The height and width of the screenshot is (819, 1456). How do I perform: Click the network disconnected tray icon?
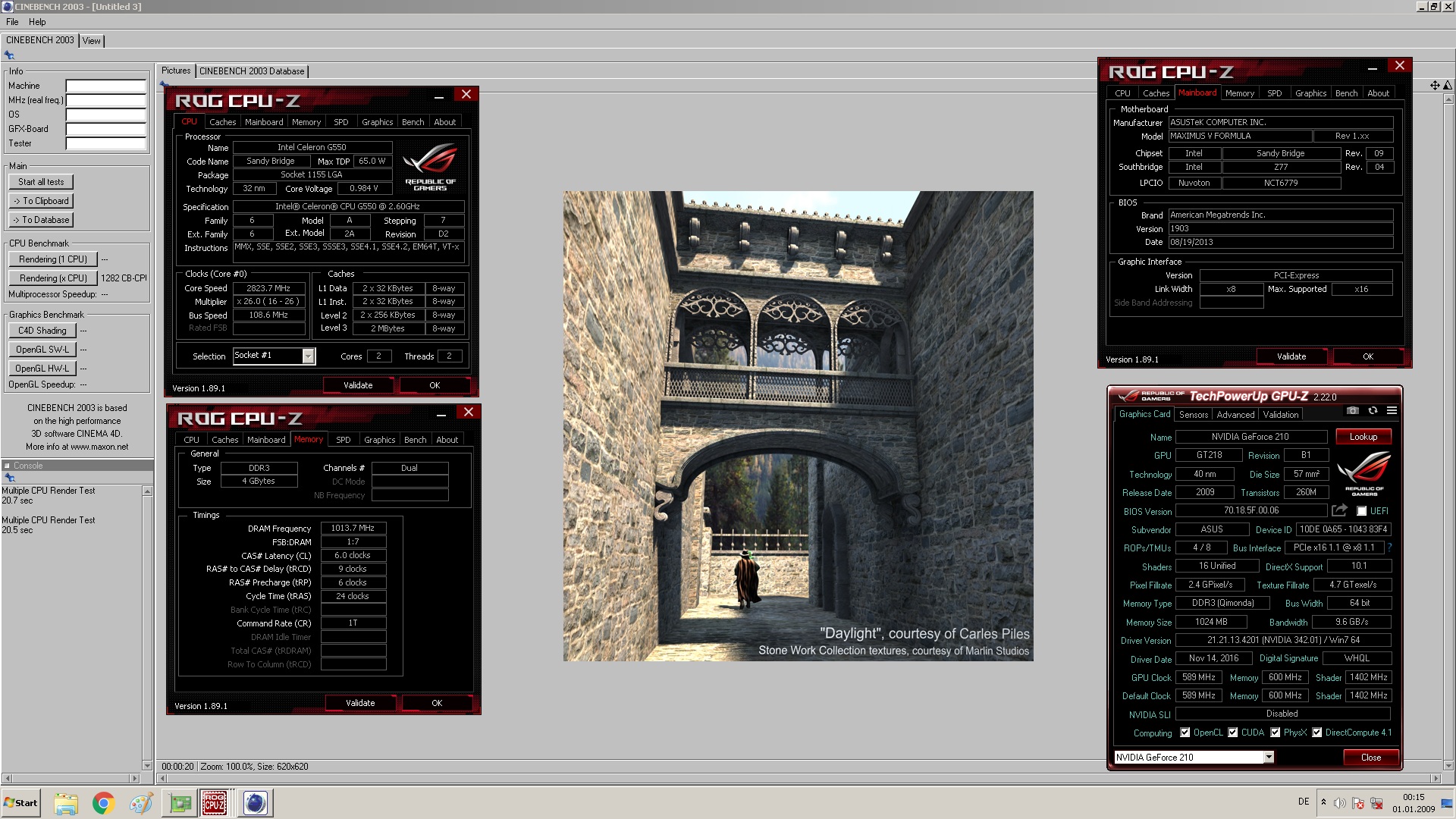[x=1376, y=803]
